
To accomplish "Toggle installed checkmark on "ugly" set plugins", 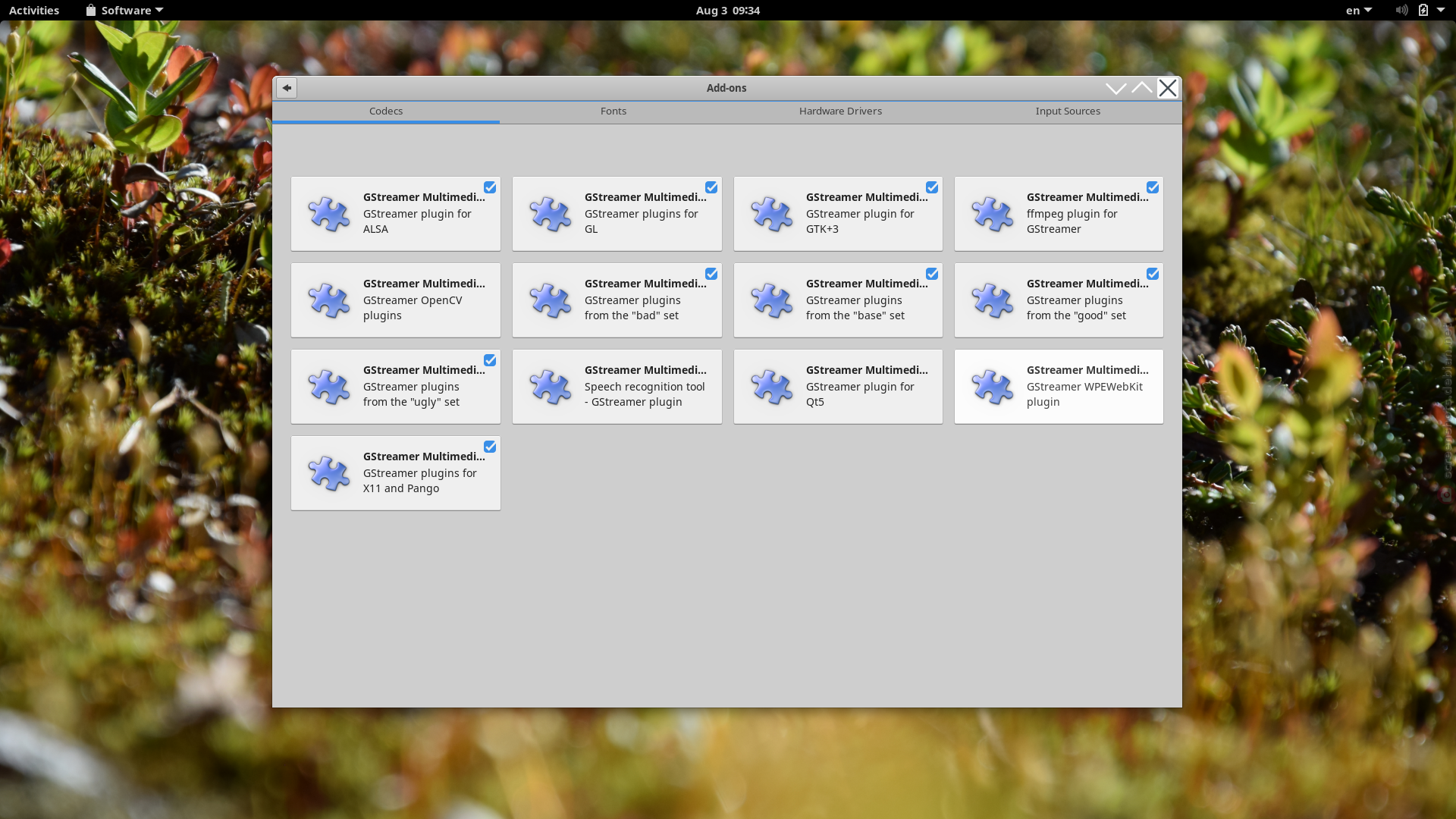I will click(x=490, y=360).
